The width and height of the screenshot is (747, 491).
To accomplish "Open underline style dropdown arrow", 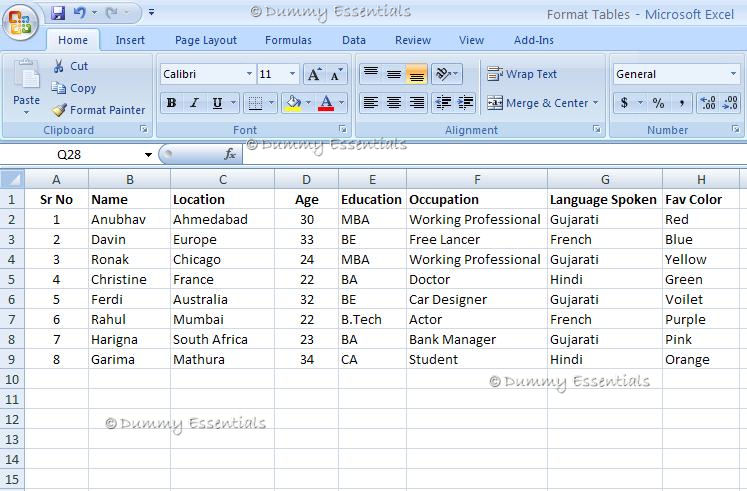I will [x=233, y=103].
